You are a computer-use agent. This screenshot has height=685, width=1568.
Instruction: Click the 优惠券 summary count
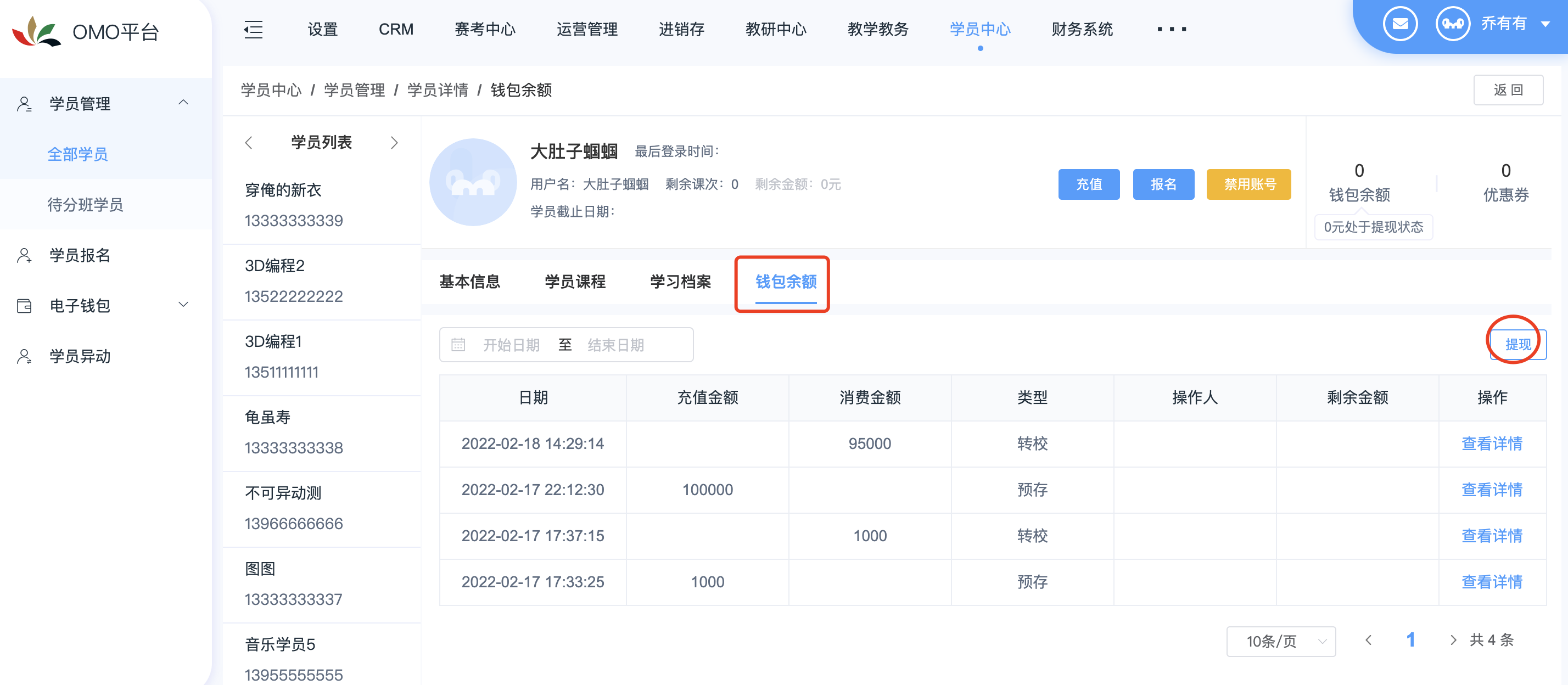pyautogui.click(x=1505, y=170)
